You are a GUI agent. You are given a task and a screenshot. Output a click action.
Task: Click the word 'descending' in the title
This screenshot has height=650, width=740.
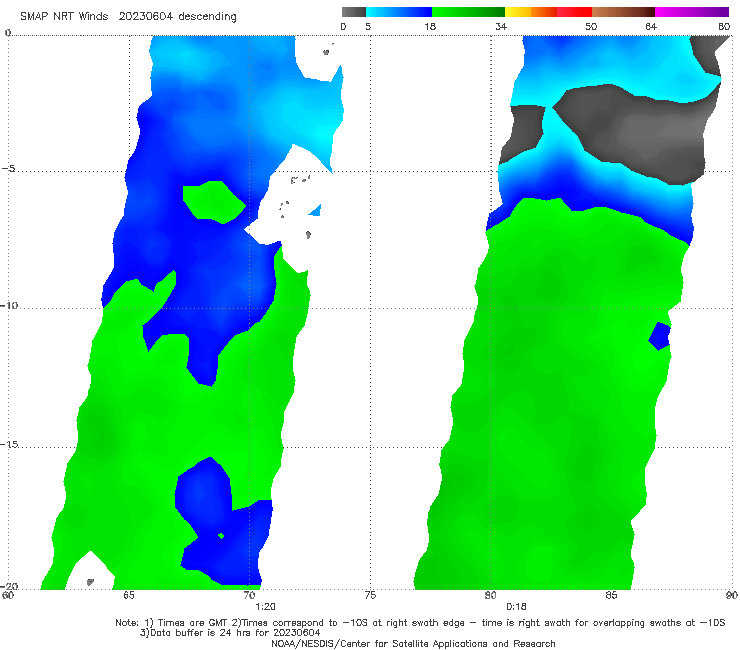[x=208, y=17]
